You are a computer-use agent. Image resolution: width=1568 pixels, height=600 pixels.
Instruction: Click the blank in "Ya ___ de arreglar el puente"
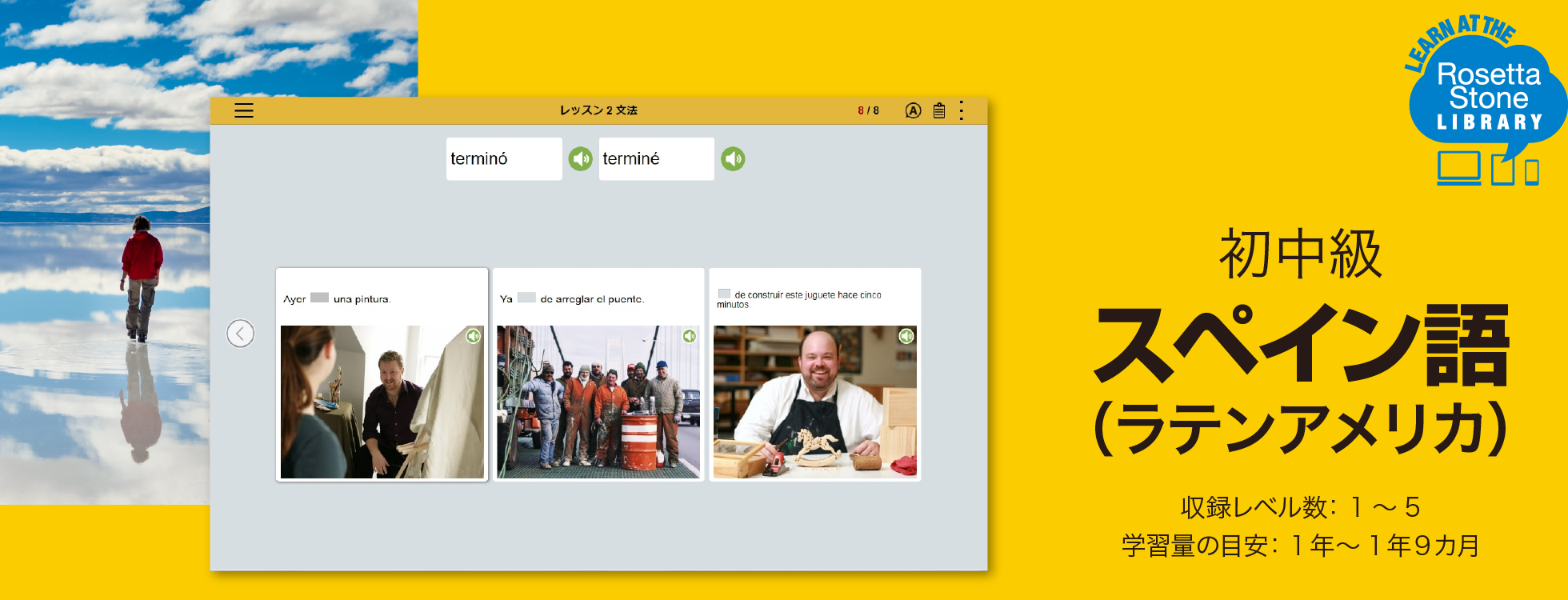pos(526,298)
